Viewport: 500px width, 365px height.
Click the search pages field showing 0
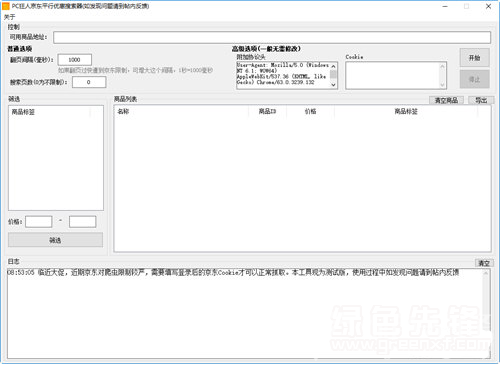[x=89, y=82]
